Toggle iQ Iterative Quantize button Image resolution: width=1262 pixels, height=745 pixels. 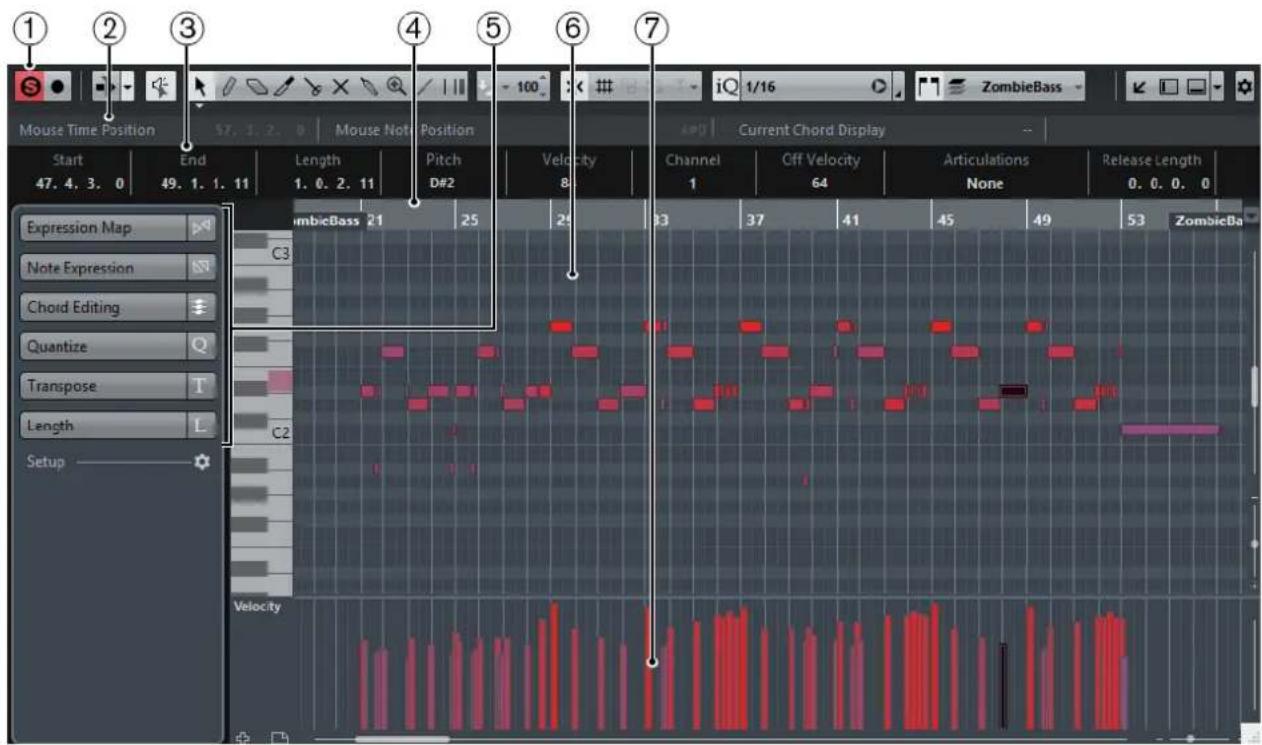tap(725, 87)
